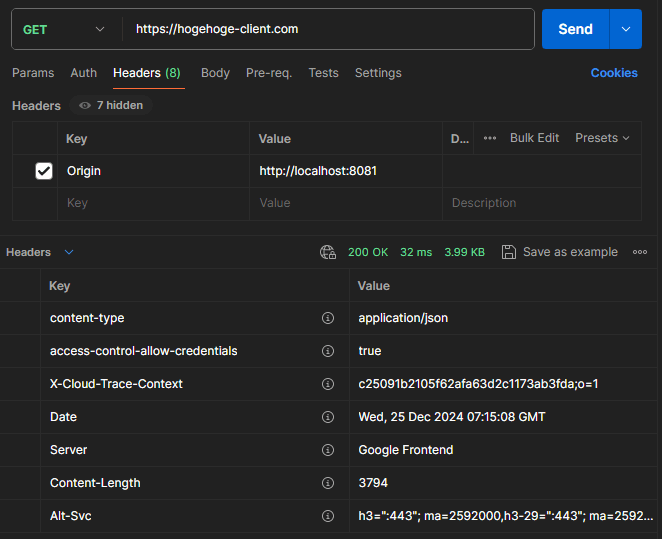Select the application/json value

click(x=403, y=318)
